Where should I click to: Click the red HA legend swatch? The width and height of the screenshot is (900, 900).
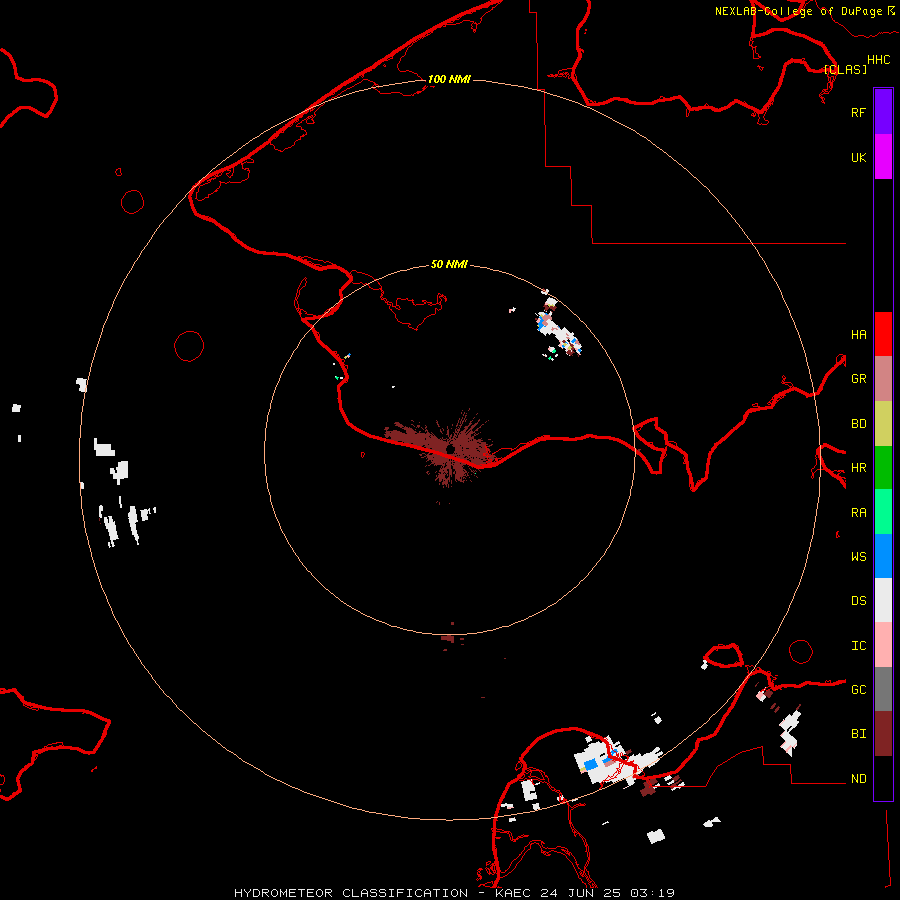tap(883, 334)
